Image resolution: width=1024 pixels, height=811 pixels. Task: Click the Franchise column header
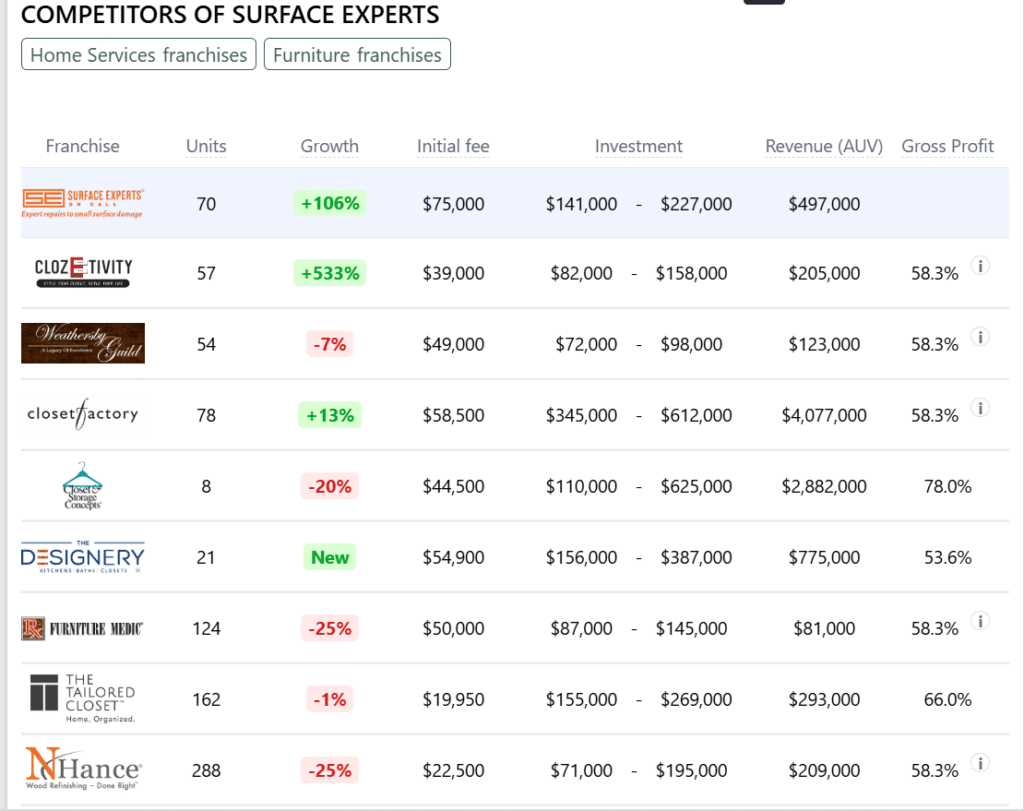pos(83,146)
